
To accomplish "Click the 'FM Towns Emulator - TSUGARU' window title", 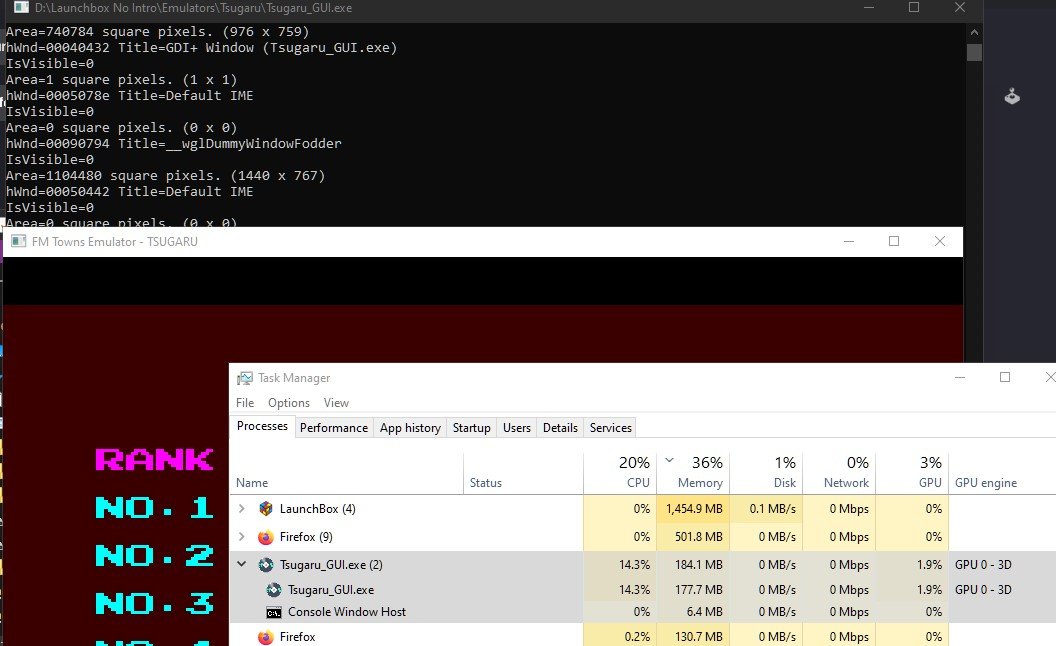I will point(114,241).
